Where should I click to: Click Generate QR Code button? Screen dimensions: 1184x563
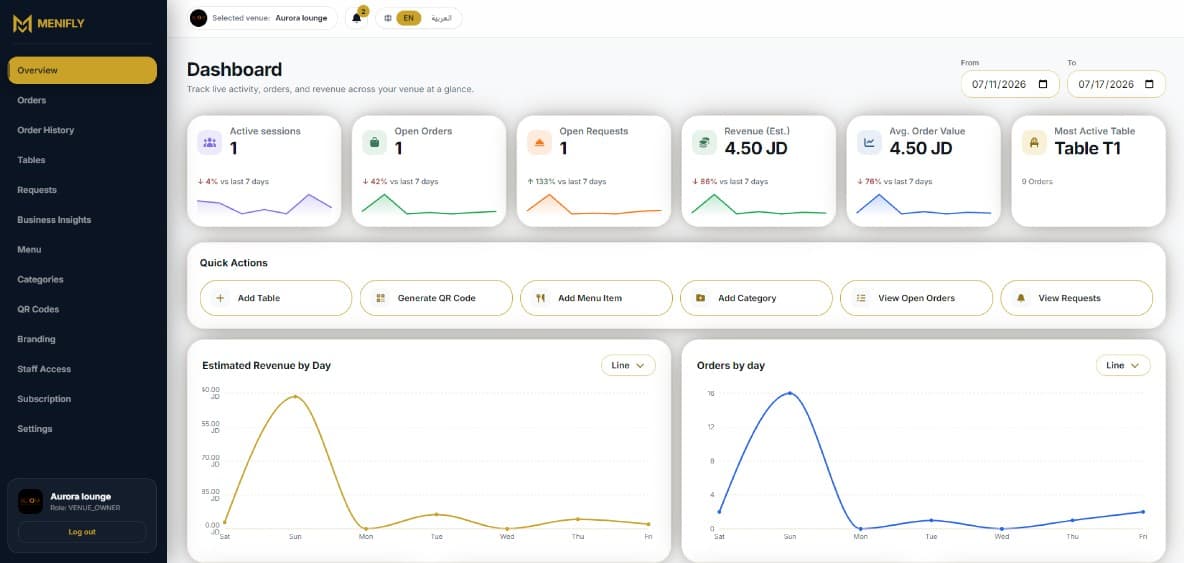[x=436, y=298]
